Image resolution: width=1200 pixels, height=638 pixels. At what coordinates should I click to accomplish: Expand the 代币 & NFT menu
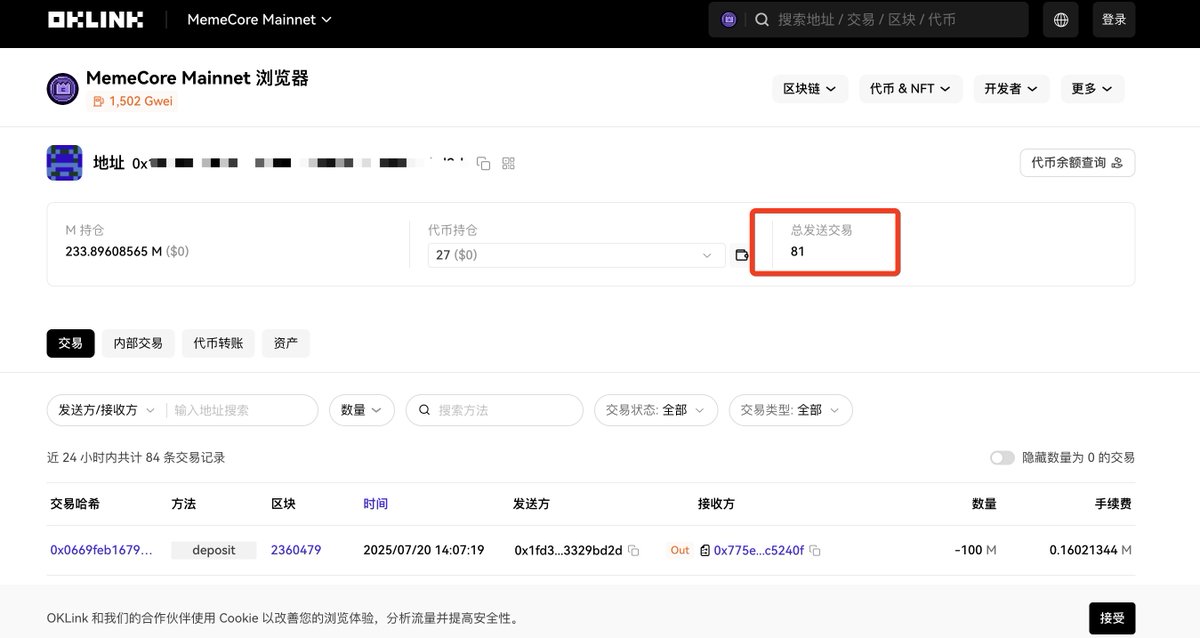coord(911,89)
